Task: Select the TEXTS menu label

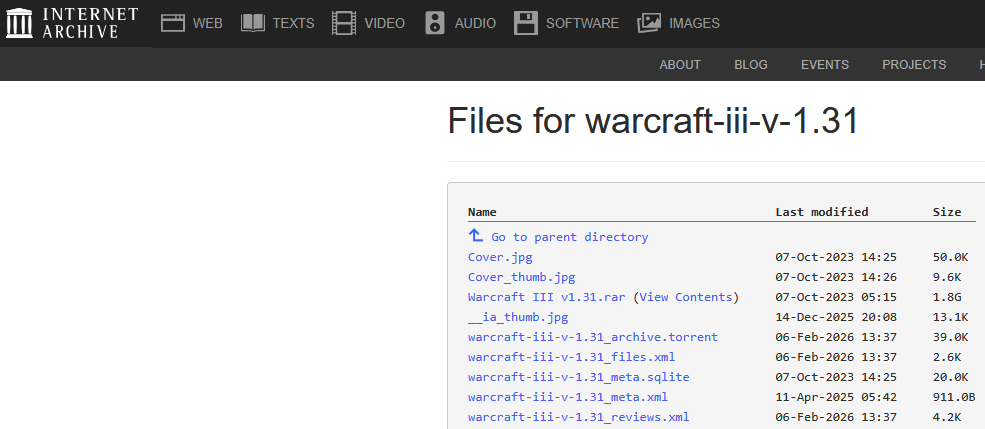Action: [x=293, y=23]
